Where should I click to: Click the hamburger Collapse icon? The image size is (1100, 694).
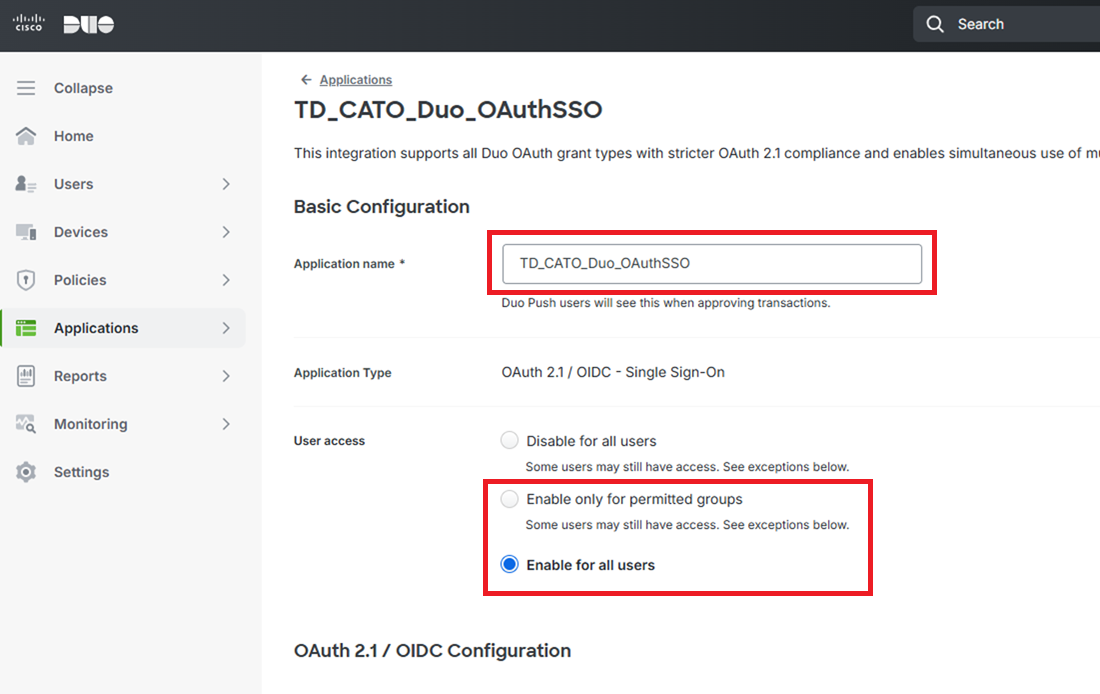click(x=26, y=88)
